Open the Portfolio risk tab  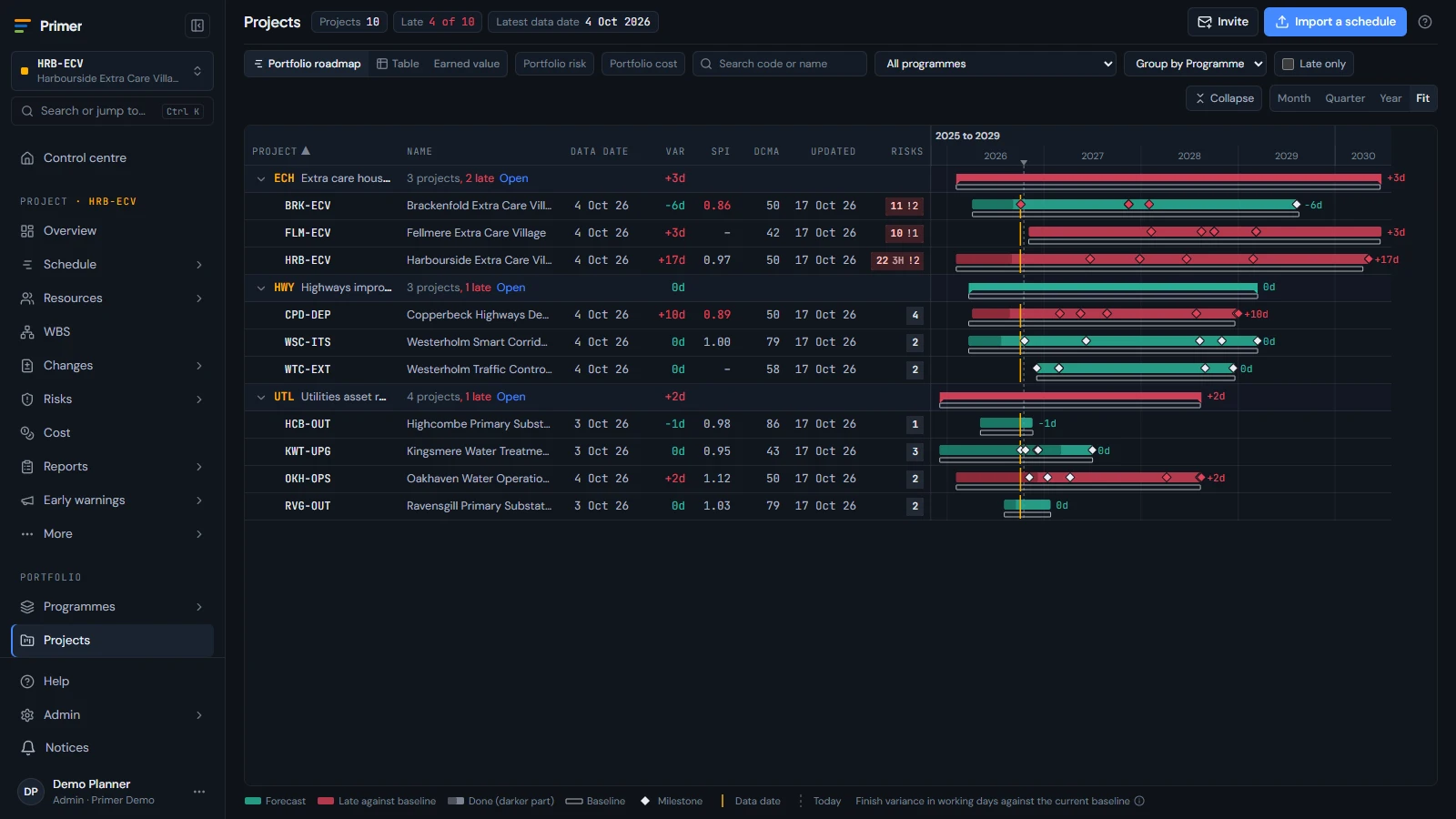pos(555,64)
